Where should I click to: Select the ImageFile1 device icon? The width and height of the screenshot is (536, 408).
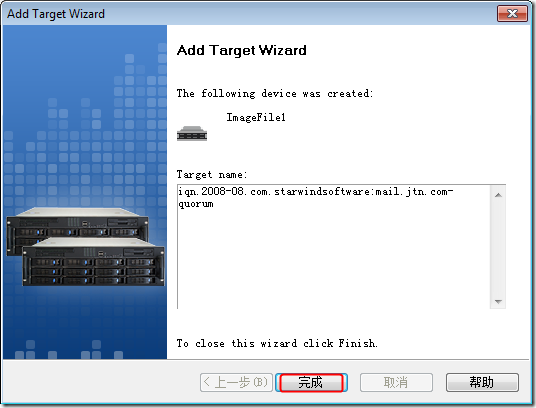tap(192, 133)
